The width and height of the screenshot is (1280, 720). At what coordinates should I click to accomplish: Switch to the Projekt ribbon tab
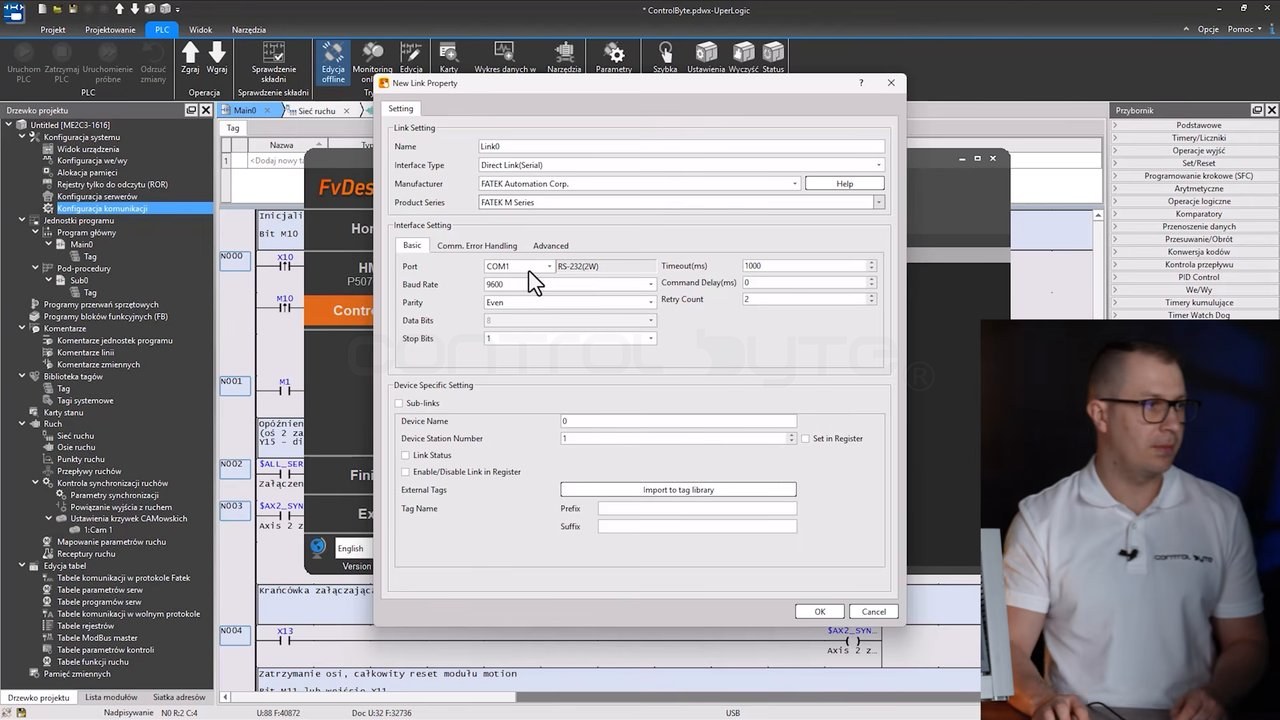53,30
